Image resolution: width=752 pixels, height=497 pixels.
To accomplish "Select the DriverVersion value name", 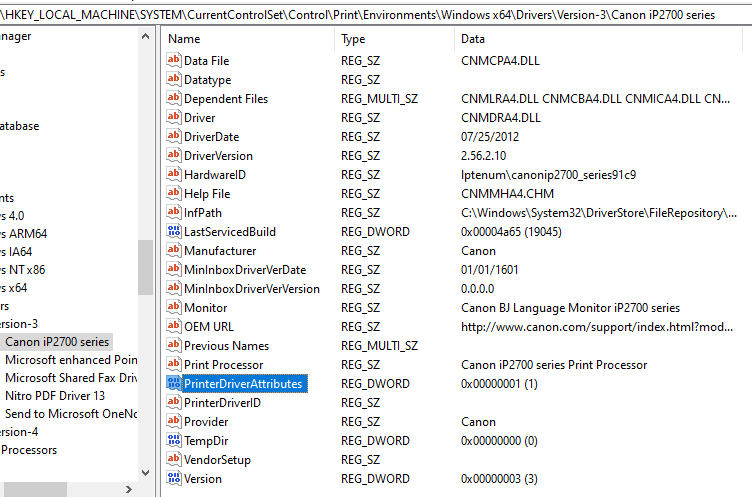I will pyautogui.click(x=218, y=156).
